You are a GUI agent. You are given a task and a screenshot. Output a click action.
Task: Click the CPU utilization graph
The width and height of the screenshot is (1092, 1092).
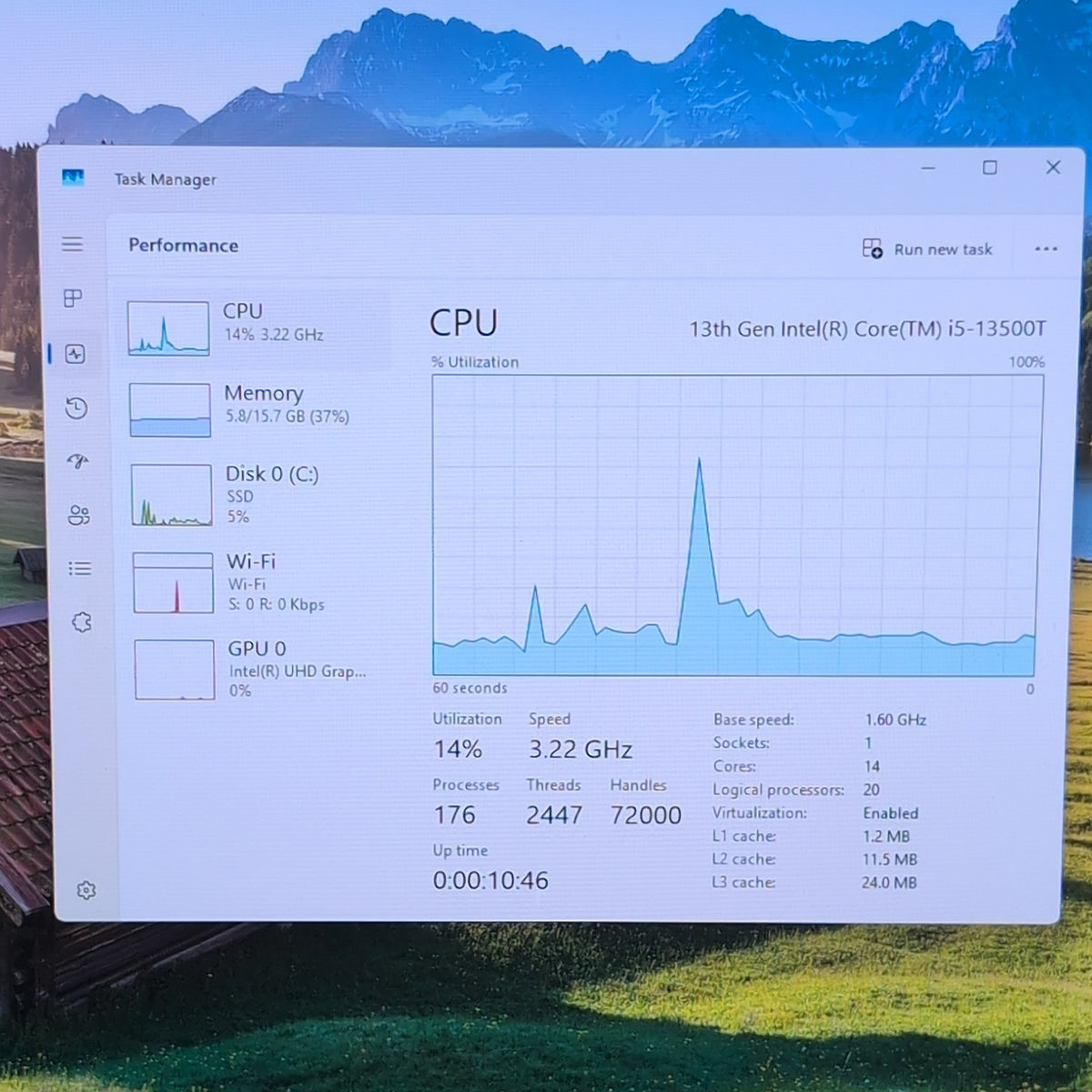tap(736, 525)
